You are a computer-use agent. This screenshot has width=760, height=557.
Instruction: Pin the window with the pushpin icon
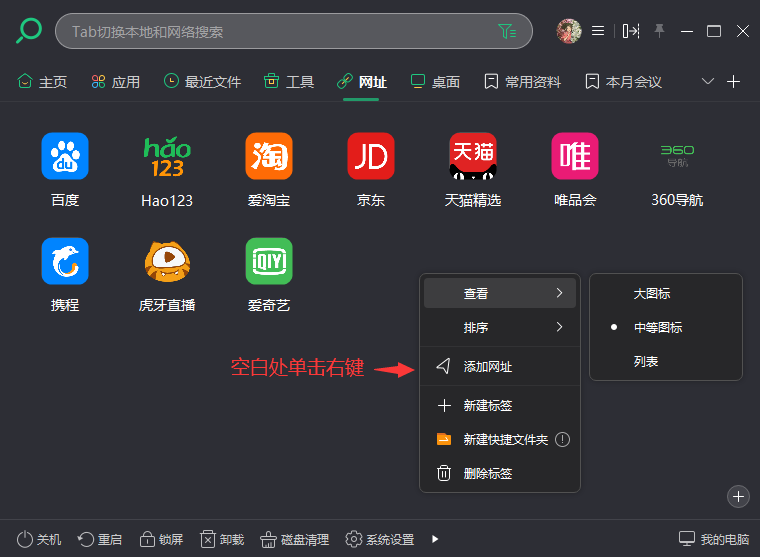(659, 31)
